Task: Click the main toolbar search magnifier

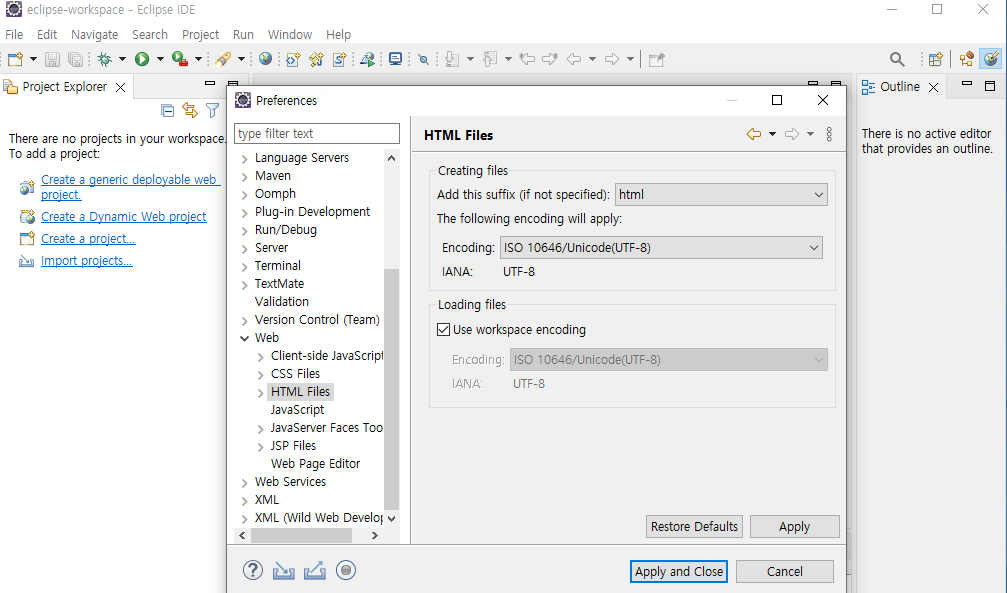Action: point(897,59)
